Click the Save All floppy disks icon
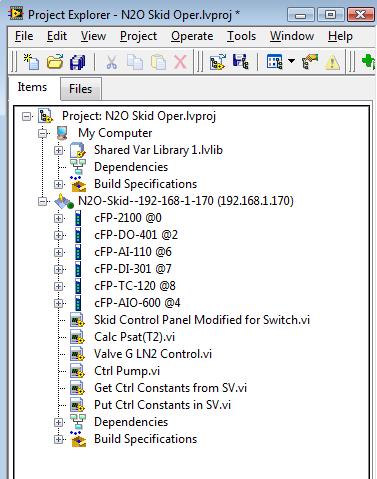 point(78,62)
